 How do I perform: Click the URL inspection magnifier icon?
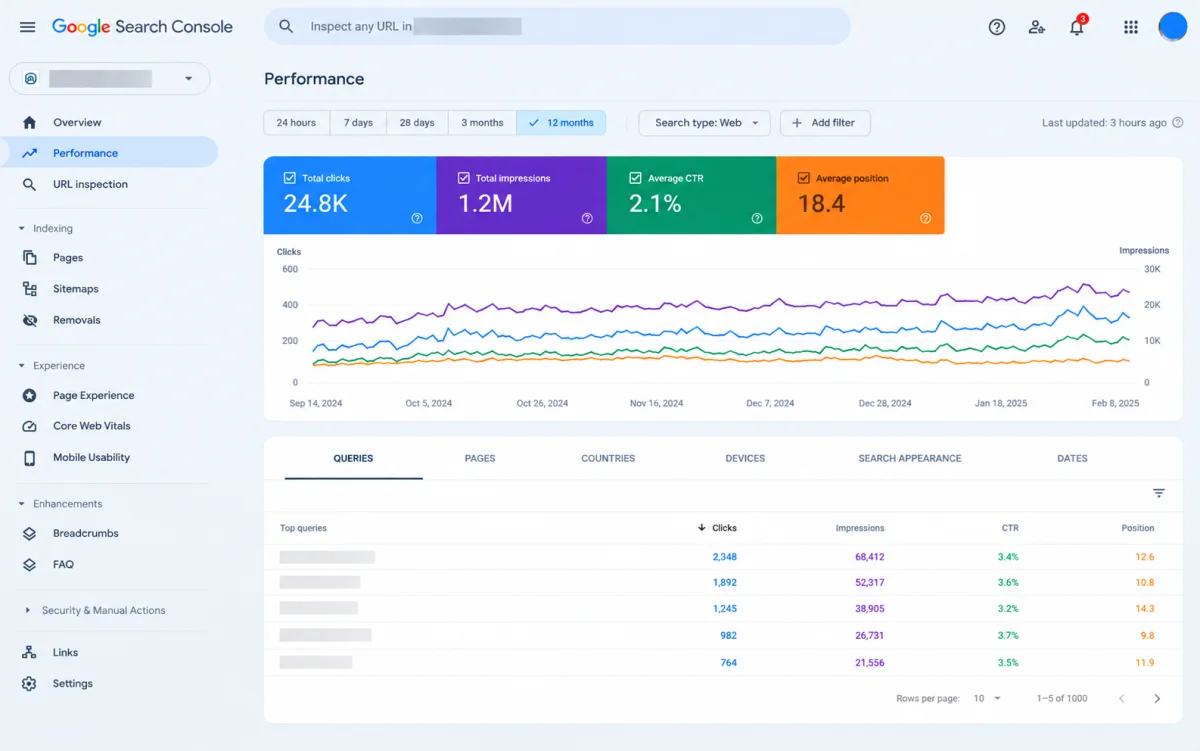click(x=29, y=184)
